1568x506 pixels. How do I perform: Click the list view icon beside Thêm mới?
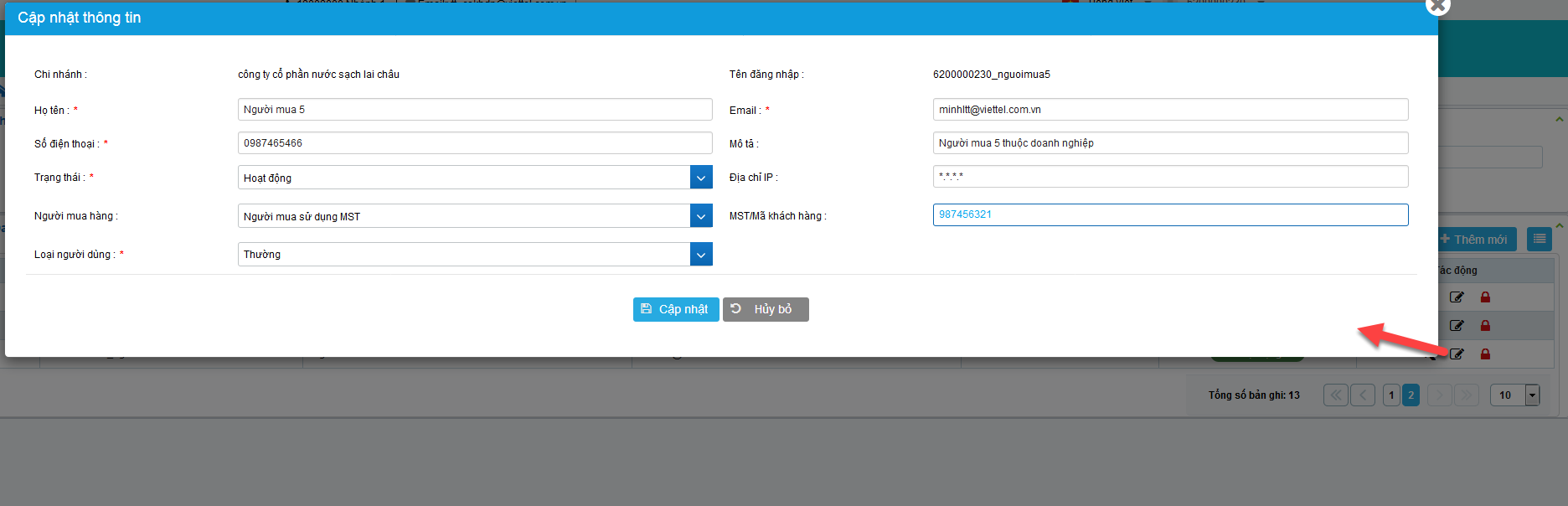1539,240
